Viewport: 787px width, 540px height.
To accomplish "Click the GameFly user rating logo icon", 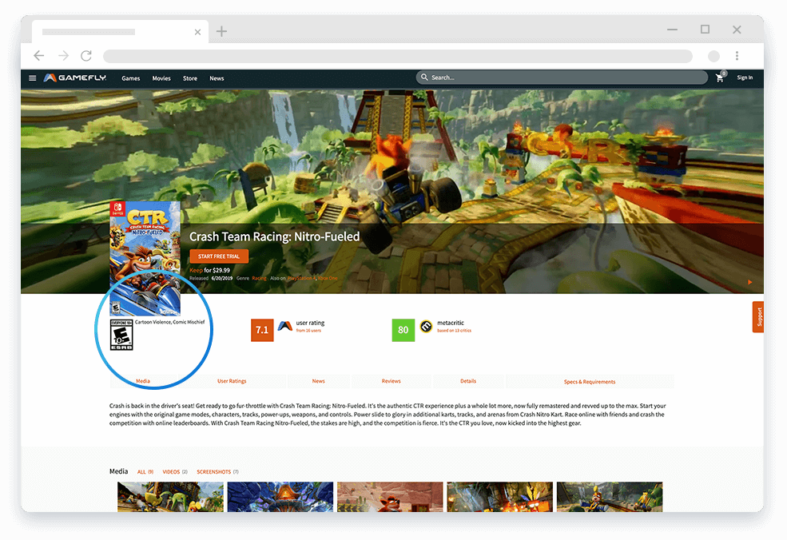I will coord(285,326).
